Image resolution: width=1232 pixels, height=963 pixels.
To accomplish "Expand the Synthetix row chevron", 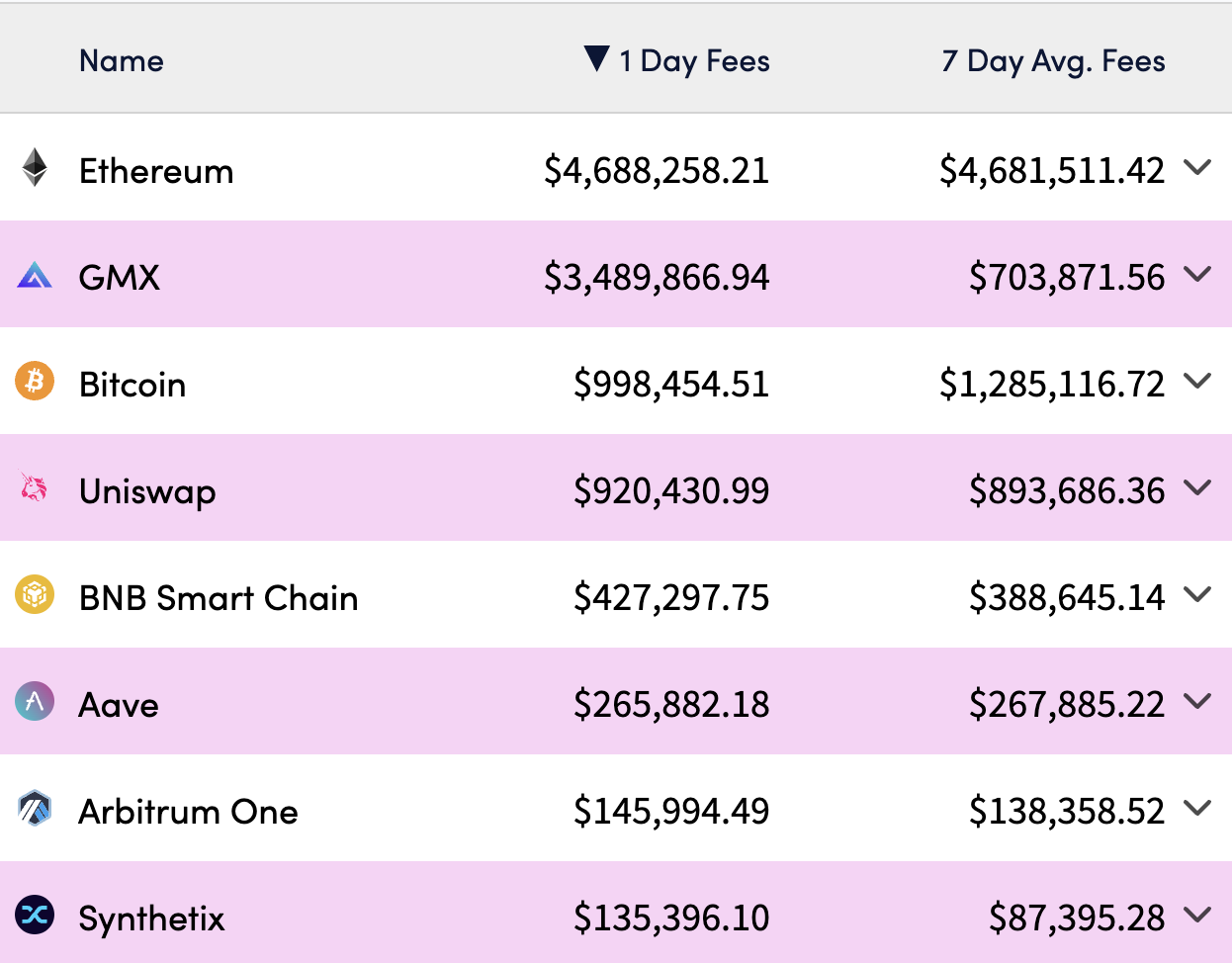I will tap(1197, 916).
